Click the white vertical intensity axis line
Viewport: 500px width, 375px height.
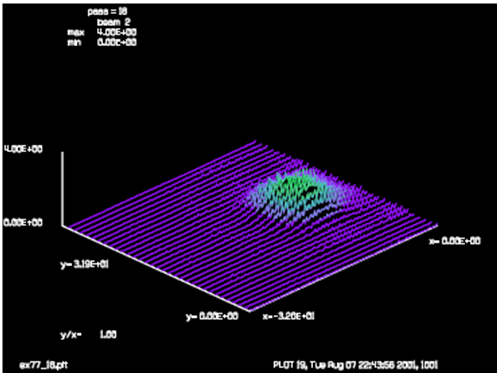pos(62,189)
